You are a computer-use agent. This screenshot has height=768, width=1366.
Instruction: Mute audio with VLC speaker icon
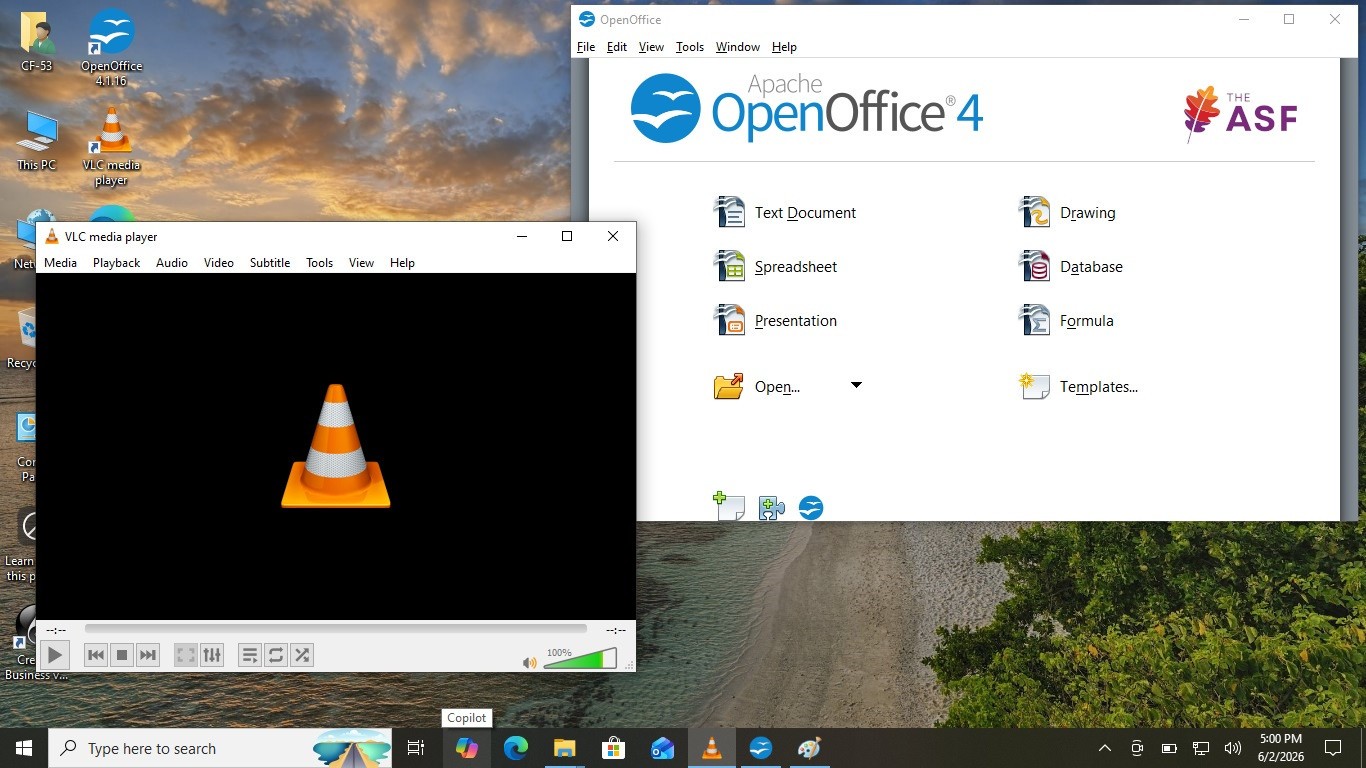coord(530,662)
